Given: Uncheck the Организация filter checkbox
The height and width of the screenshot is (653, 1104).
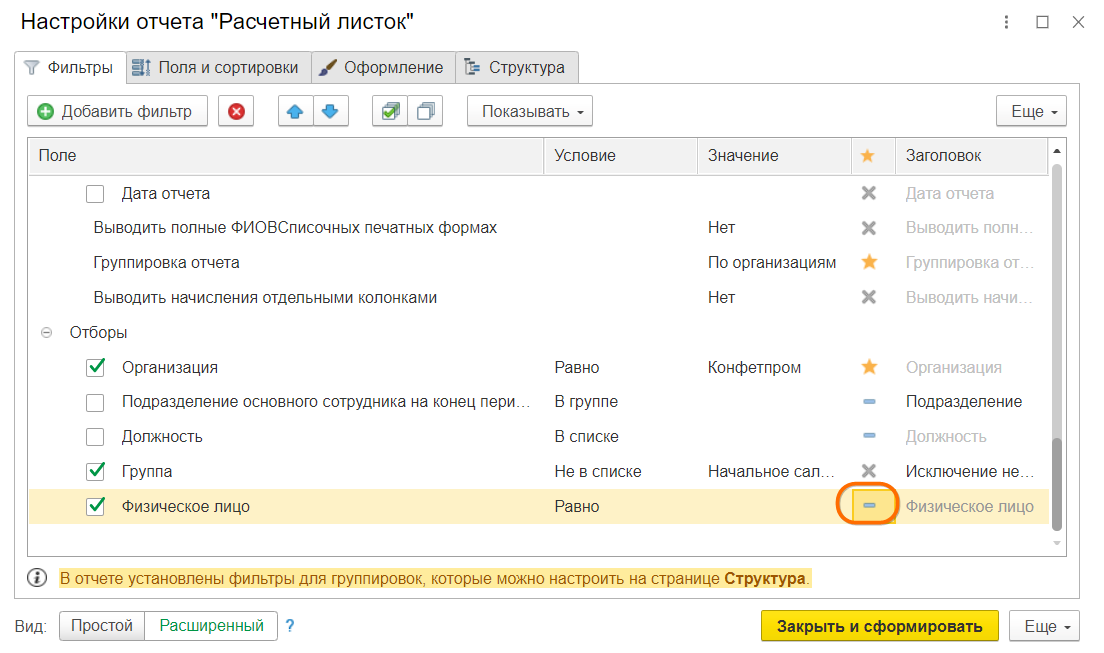Looking at the screenshot, I should point(95,367).
